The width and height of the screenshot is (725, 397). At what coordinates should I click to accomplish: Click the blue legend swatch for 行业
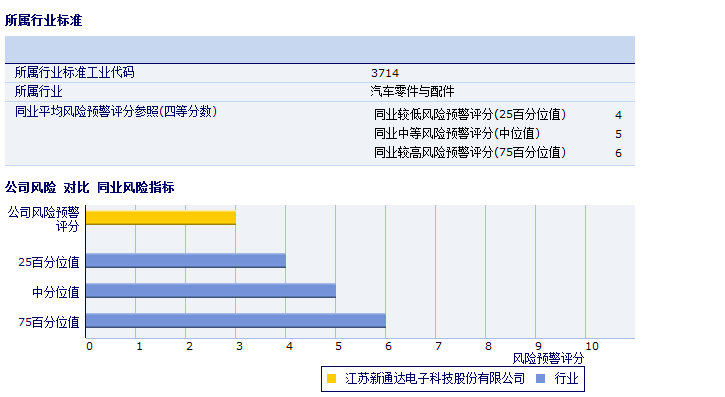[x=540, y=379]
